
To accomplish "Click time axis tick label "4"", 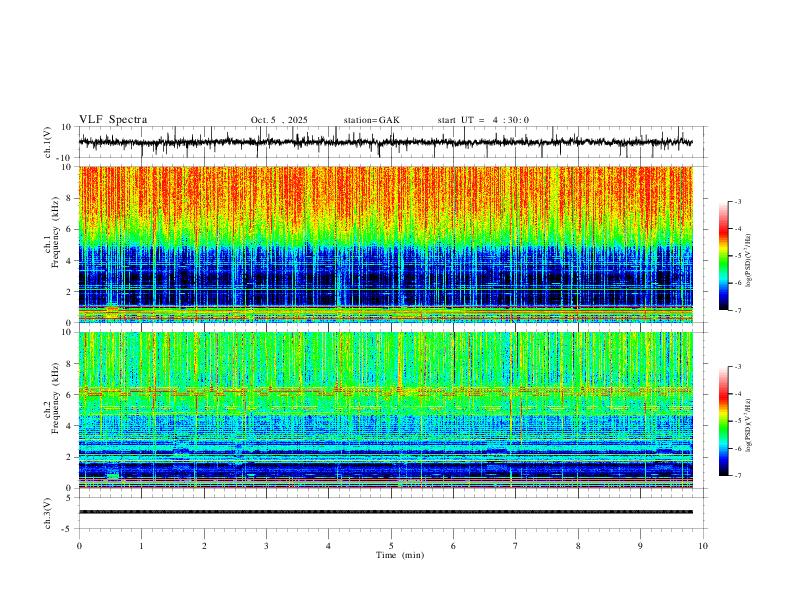I will [328, 546].
